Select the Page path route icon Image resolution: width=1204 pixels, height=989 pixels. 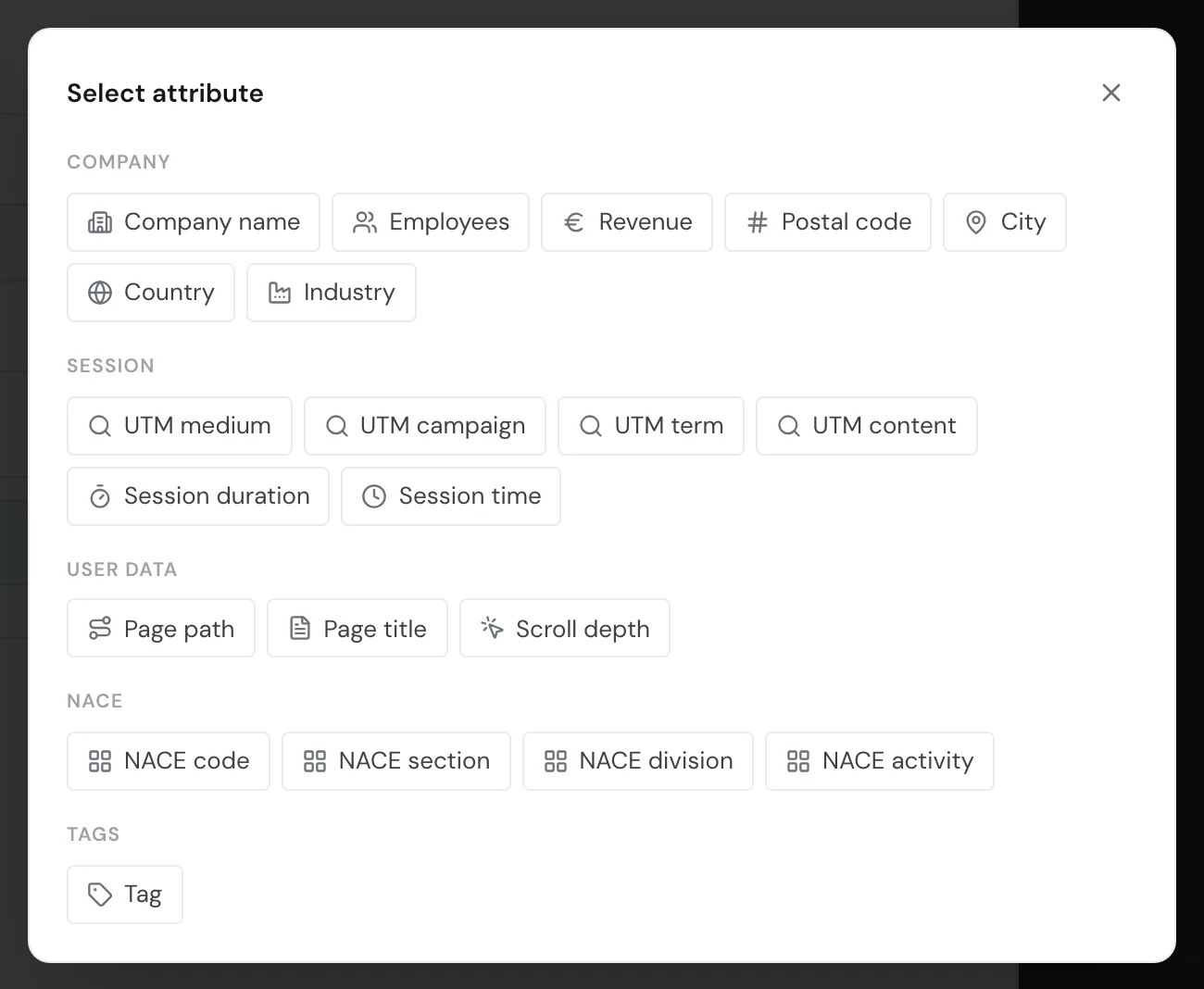(x=100, y=629)
